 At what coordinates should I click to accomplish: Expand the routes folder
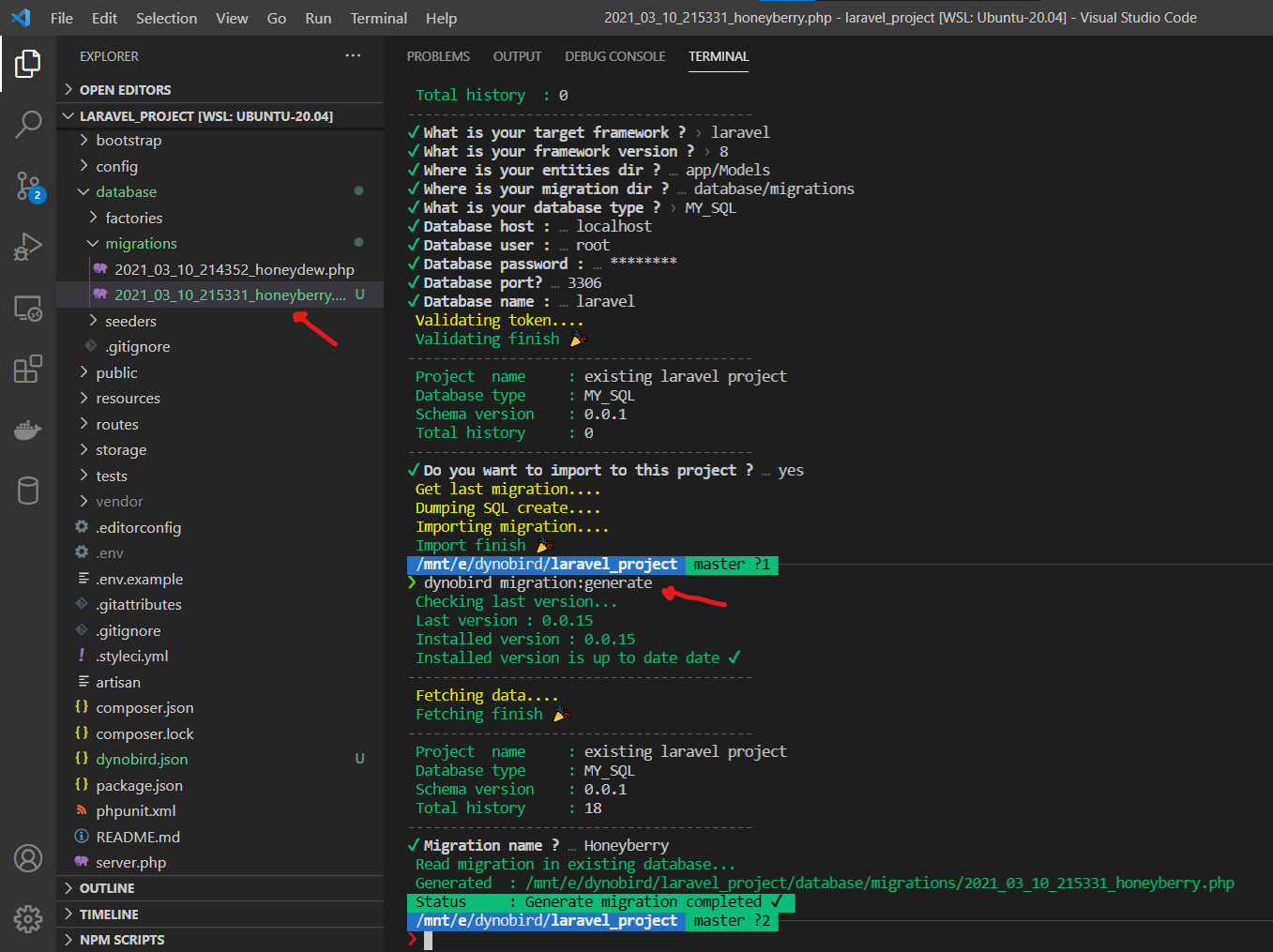(x=220, y=424)
